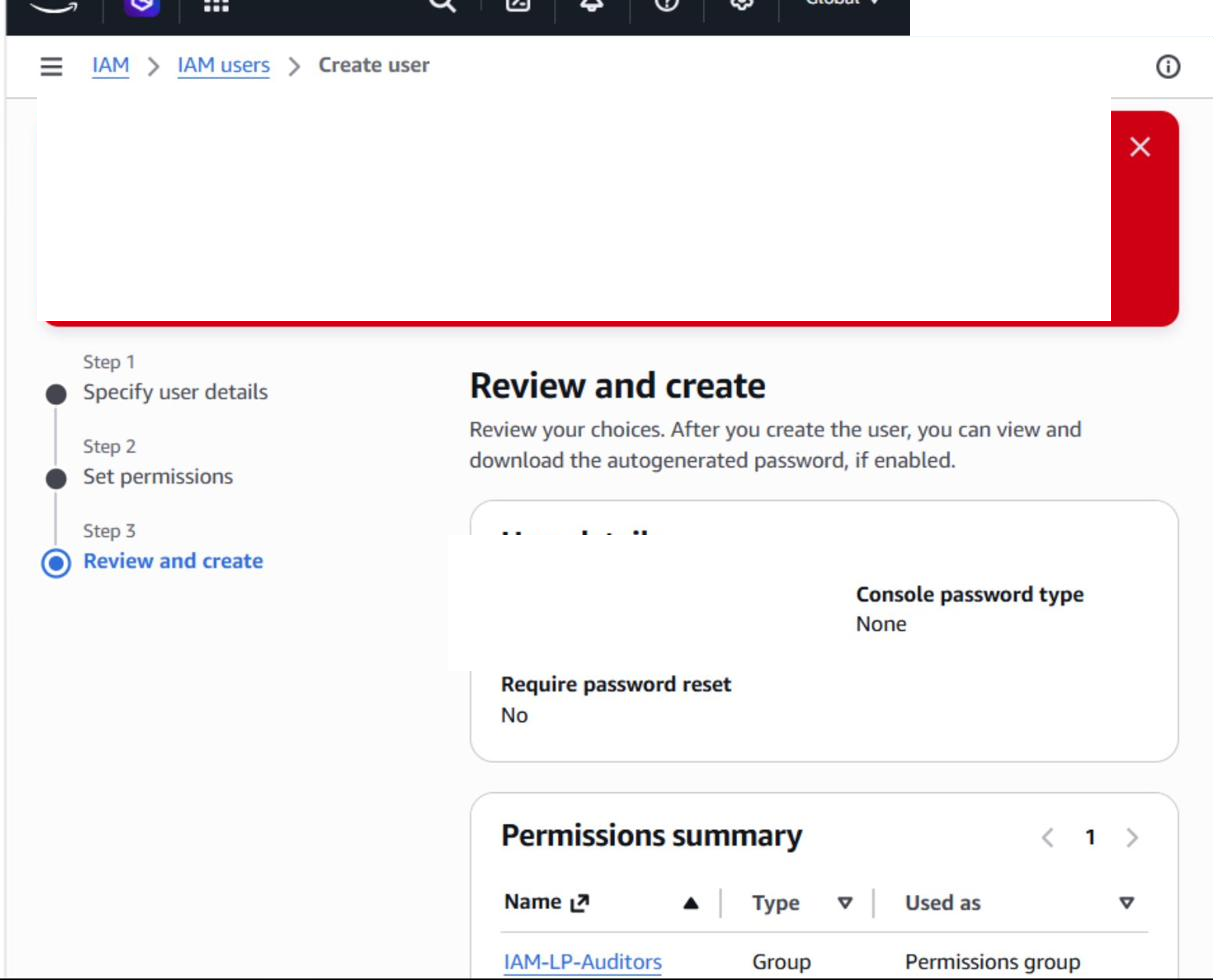This screenshot has width=1232, height=980.
Task: Open the IAM-LP-Auditors group link
Action: point(583,962)
